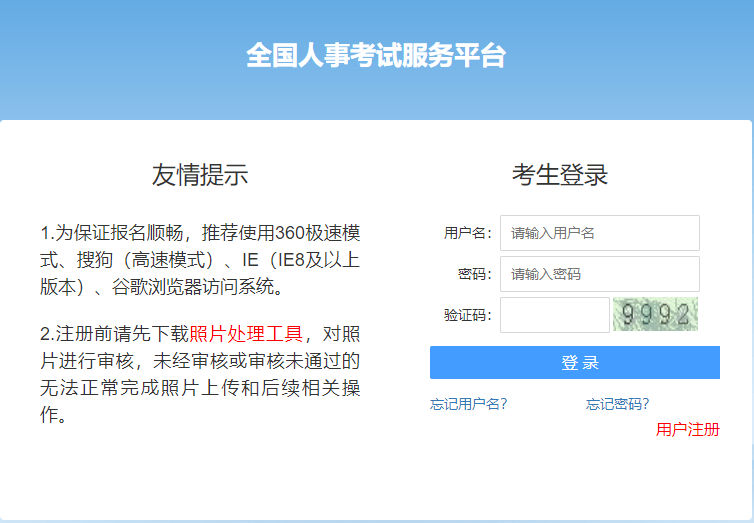Click the 用户名: field label
Image resolution: width=754 pixels, height=523 pixels.
[467, 233]
